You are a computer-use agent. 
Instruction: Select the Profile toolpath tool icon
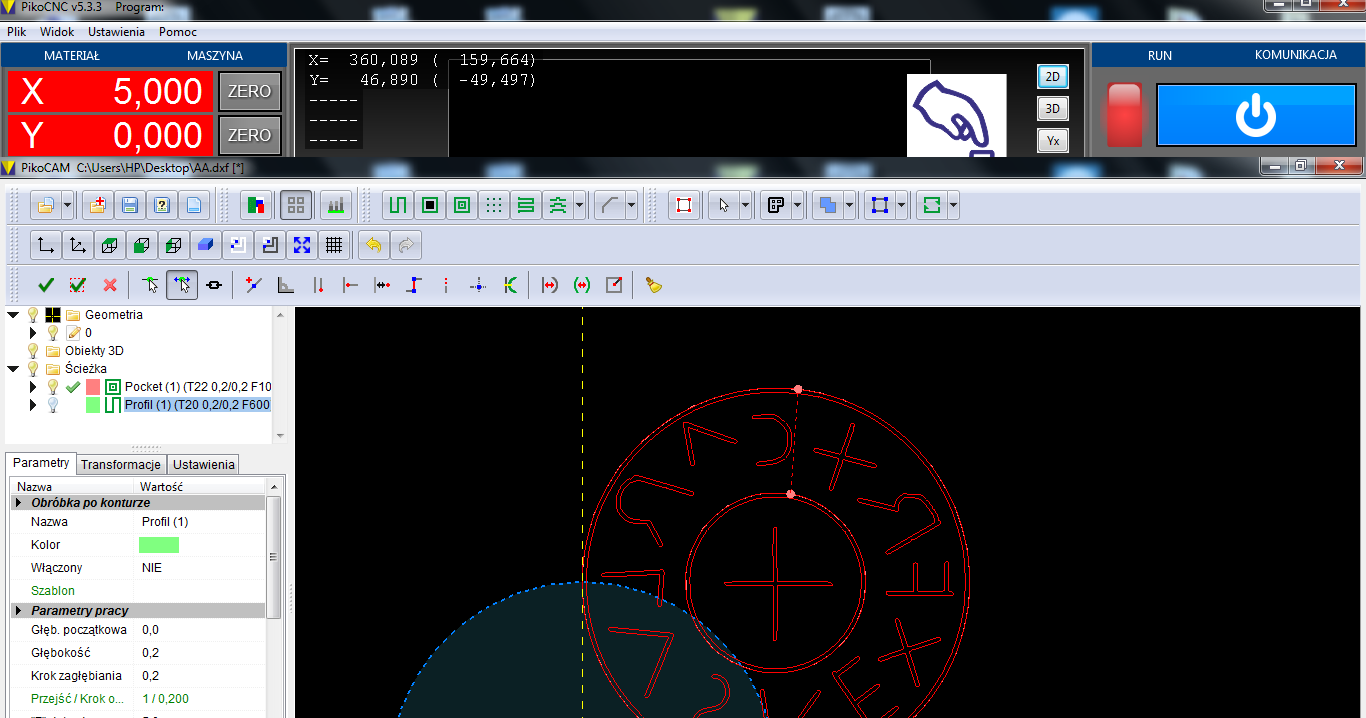(x=398, y=206)
